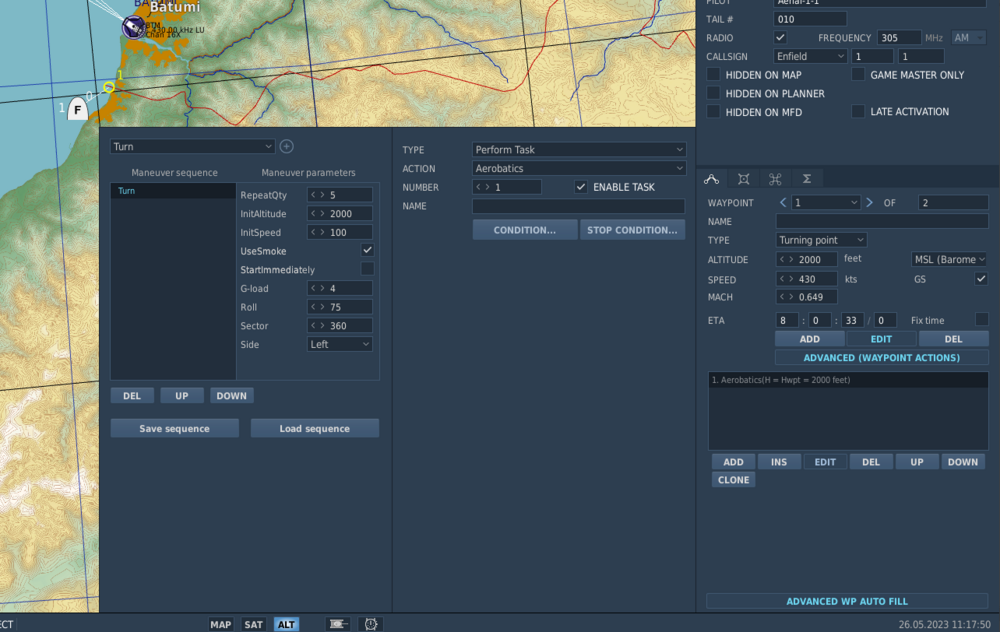Open the triggered actions tab icon
This screenshot has height=632, width=1000.
point(775,179)
